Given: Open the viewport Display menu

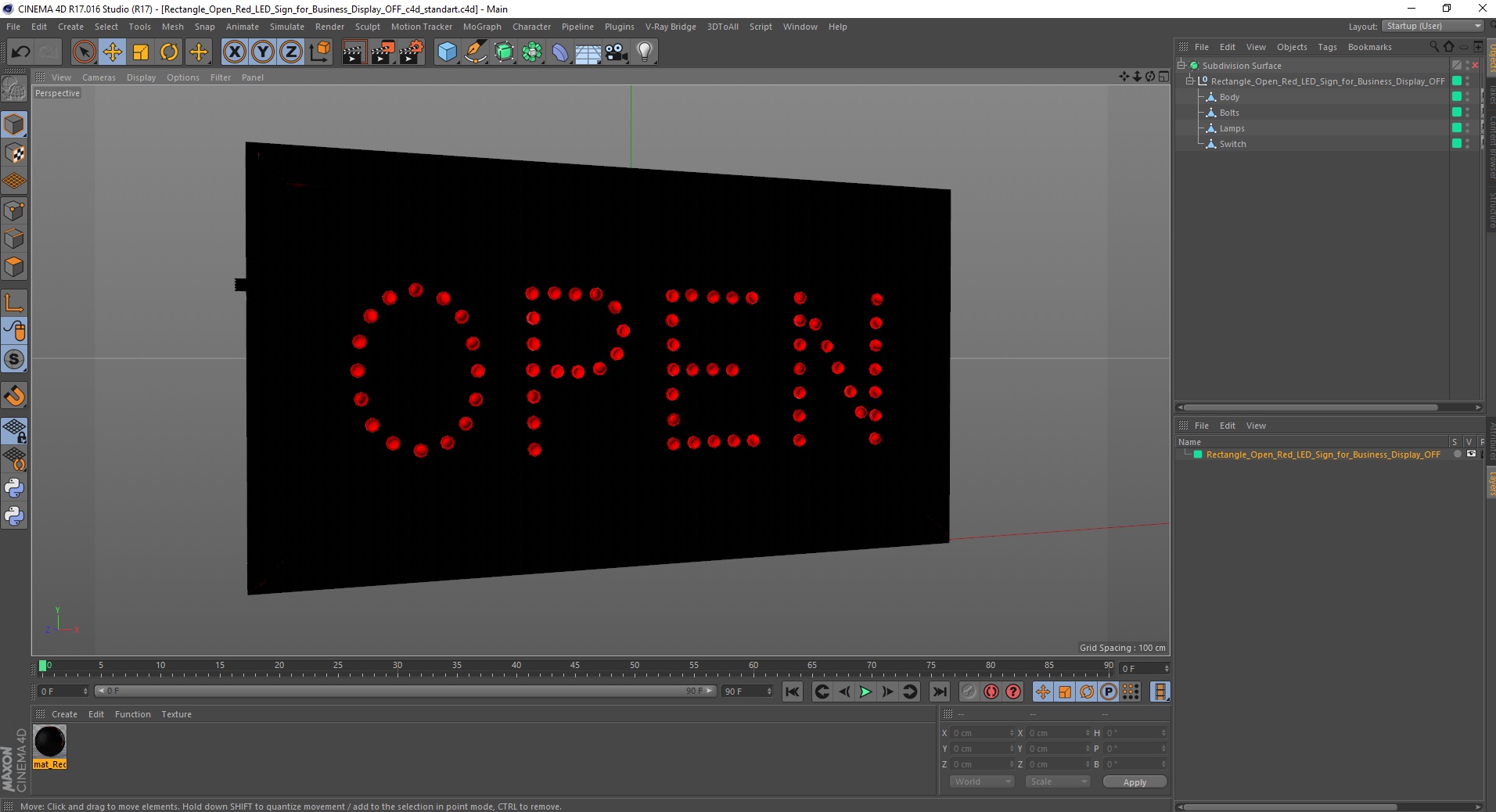Looking at the screenshot, I should click(141, 77).
